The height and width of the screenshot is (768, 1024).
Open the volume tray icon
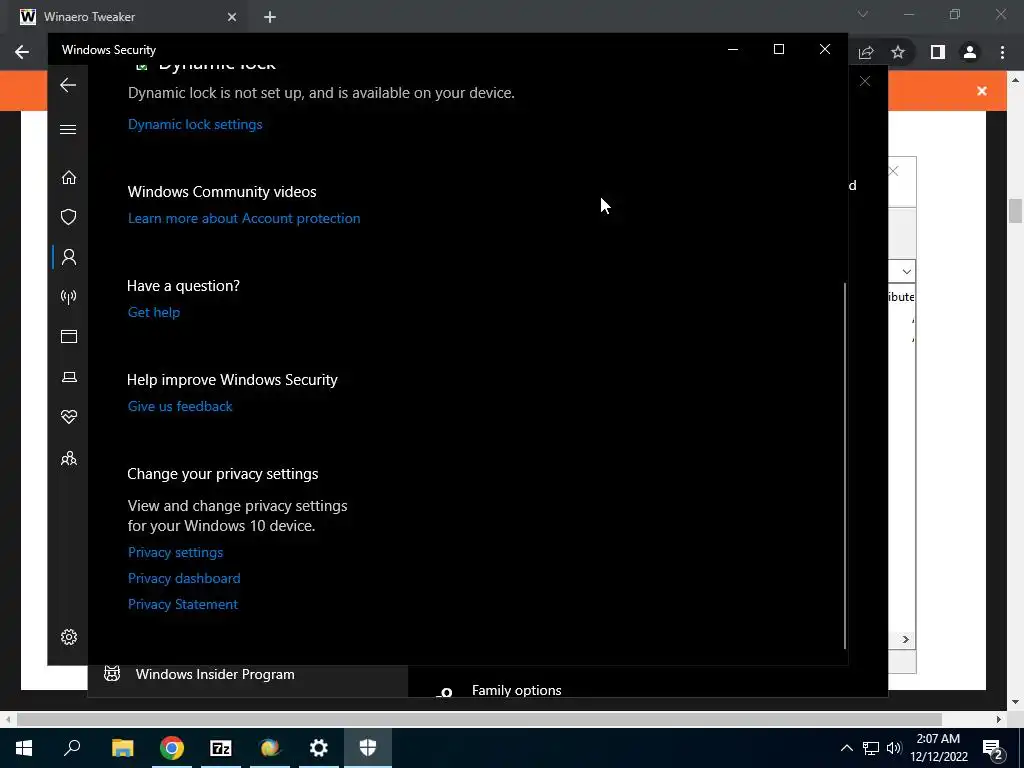[894, 748]
